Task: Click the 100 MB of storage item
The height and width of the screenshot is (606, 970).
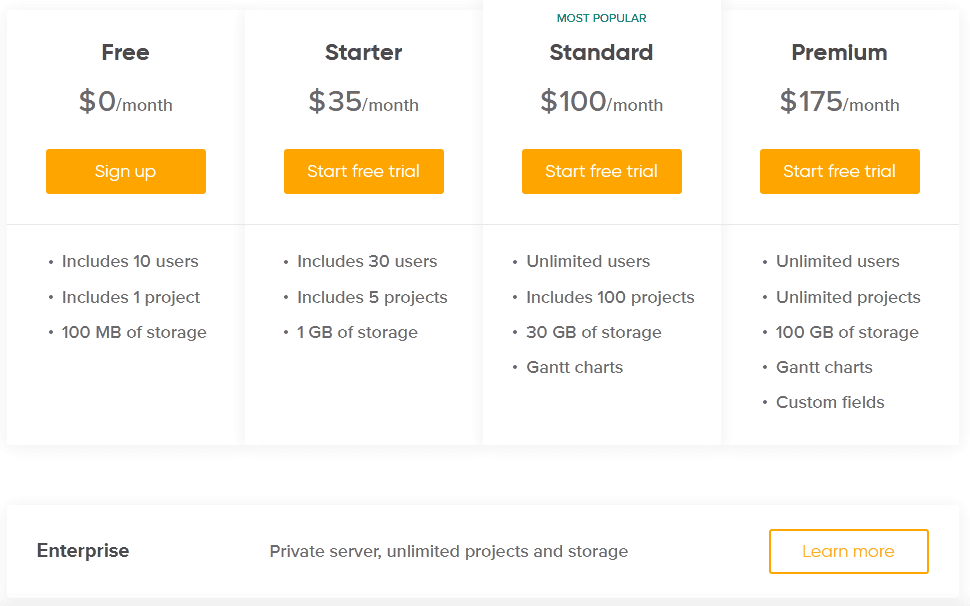Action: 134,332
